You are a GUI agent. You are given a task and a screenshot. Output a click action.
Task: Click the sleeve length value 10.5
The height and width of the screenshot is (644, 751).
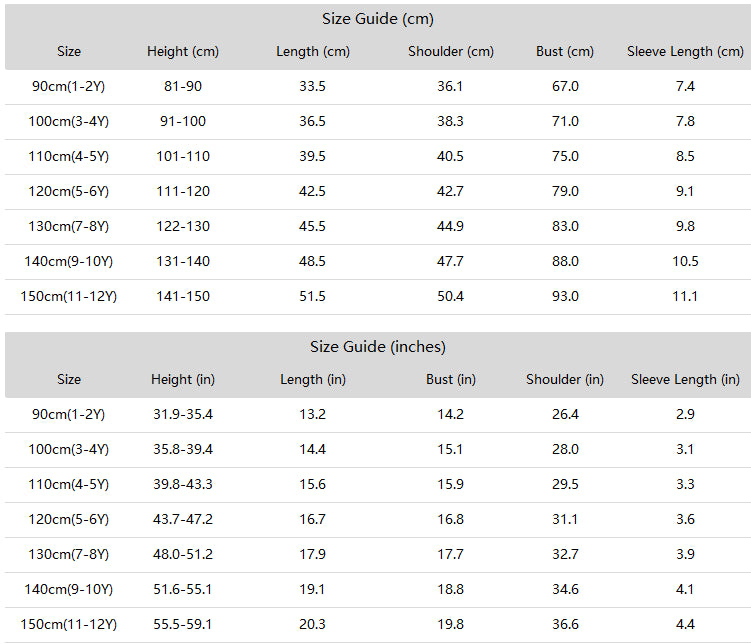pyautogui.click(x=685, y=261)
